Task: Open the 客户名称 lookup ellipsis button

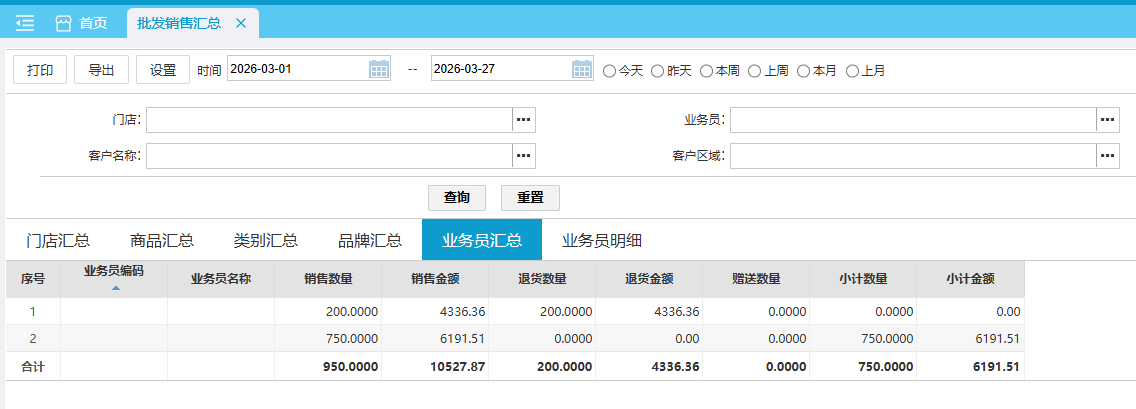Action: click(x=524, y=156)
